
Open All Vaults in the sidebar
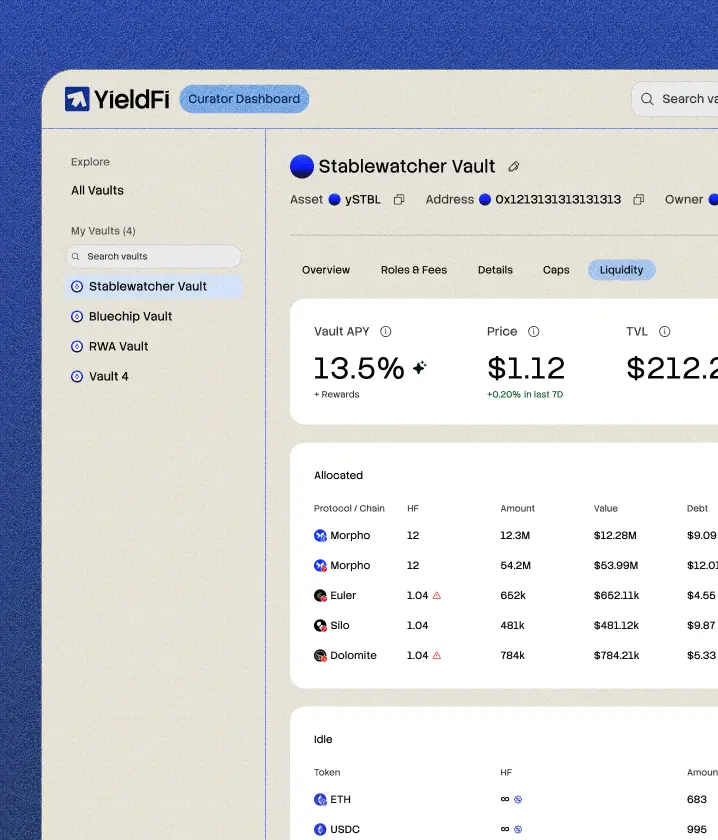[x=97, y=190]
